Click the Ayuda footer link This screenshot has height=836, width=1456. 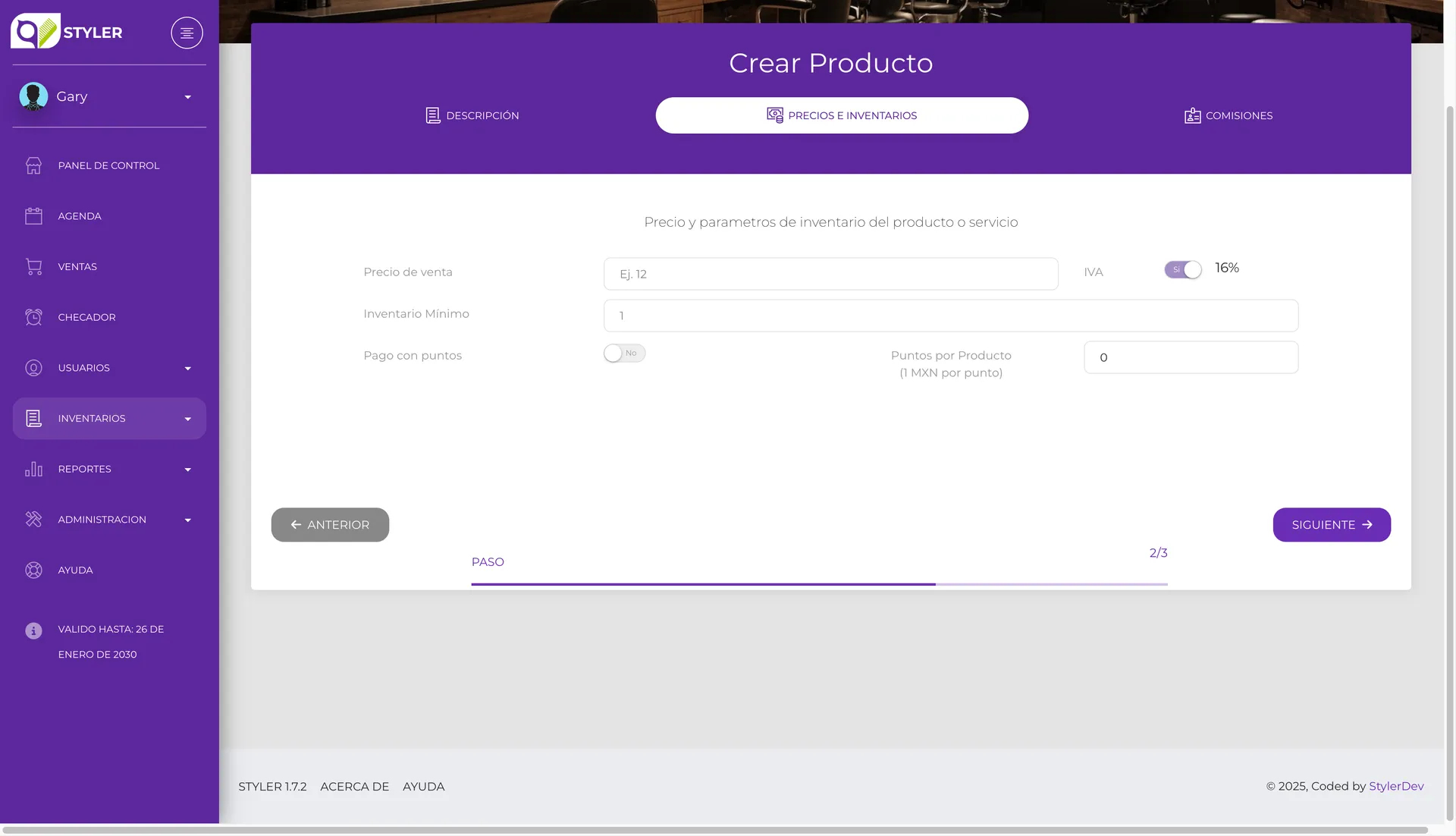pos(423,787)
